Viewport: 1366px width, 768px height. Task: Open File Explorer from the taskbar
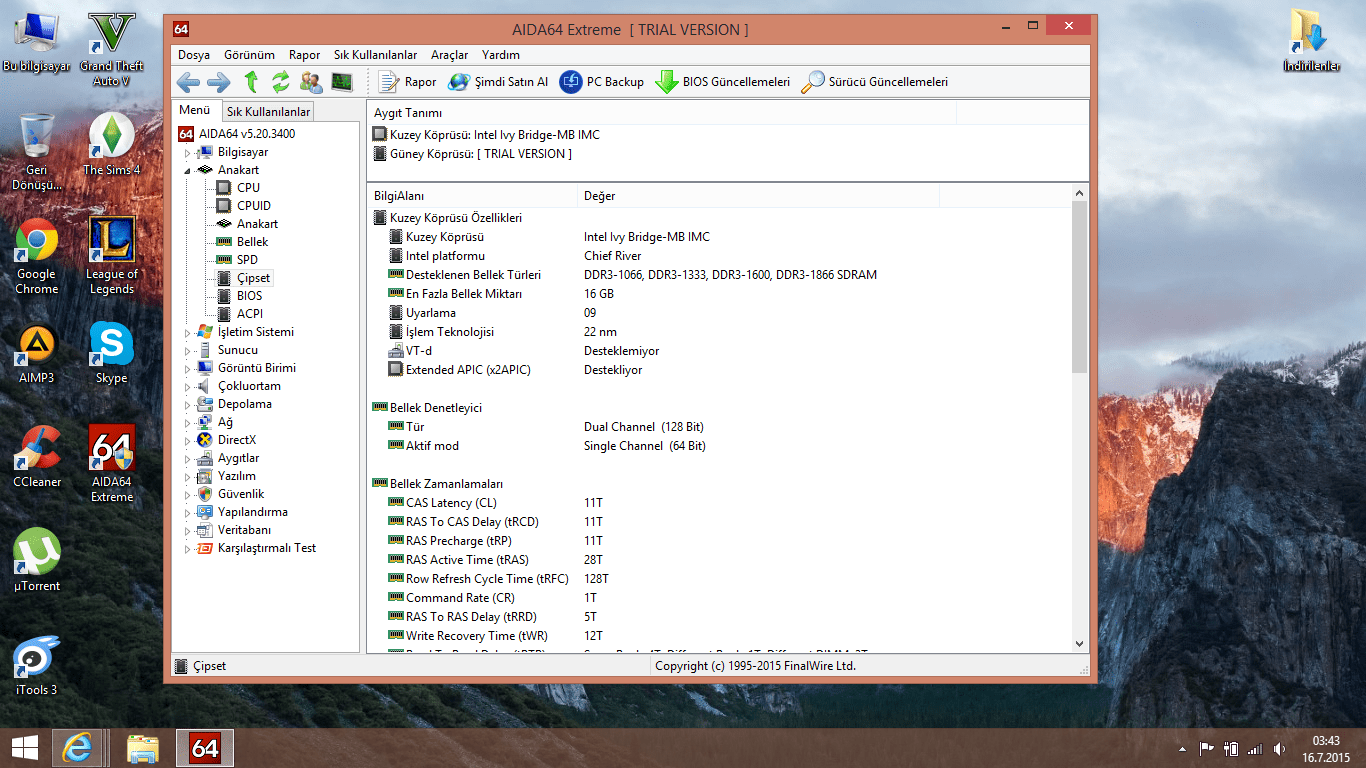click(143, 748)
